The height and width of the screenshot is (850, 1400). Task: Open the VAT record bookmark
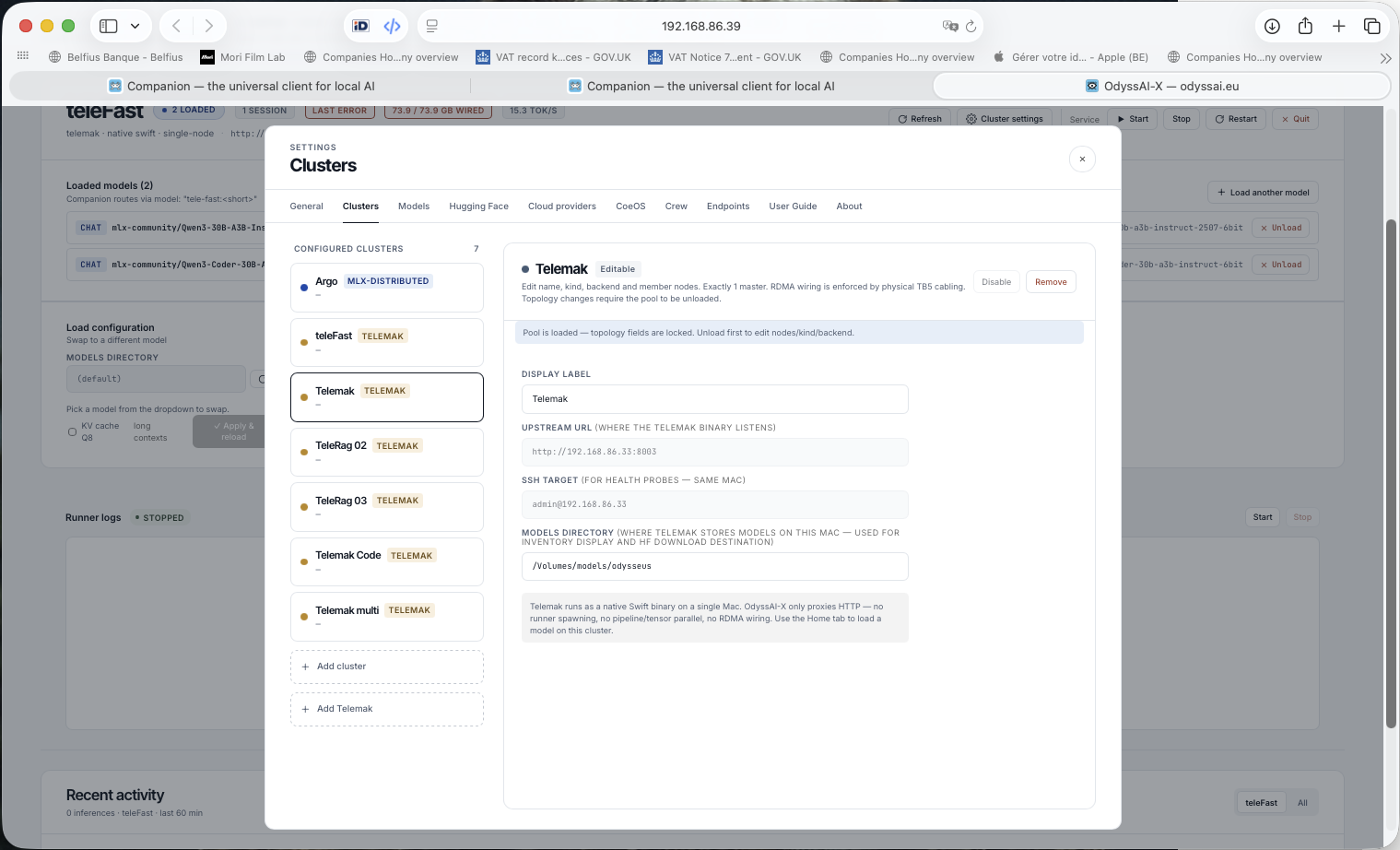pyautogui.click(x=553, y=57)
